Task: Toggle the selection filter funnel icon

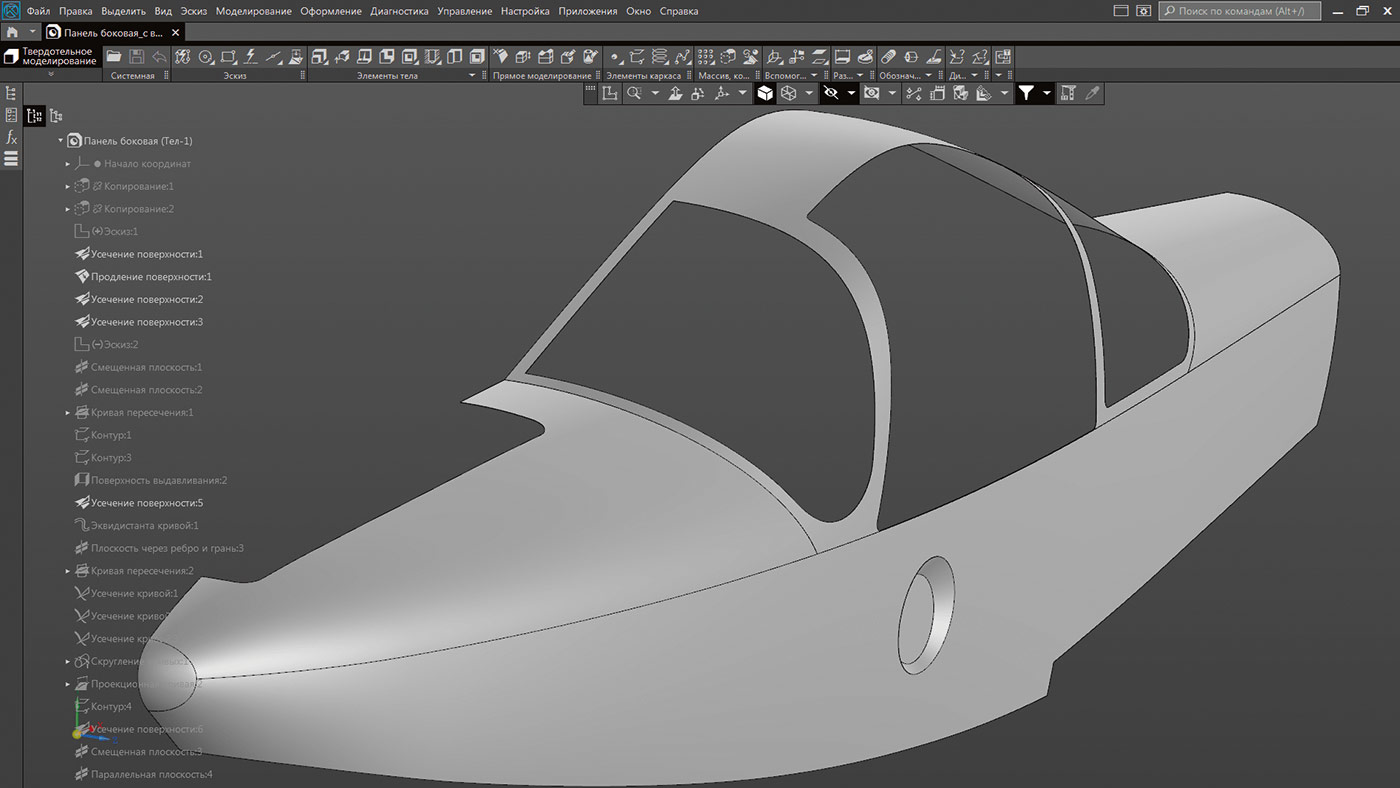Action: pos(1027,93)
